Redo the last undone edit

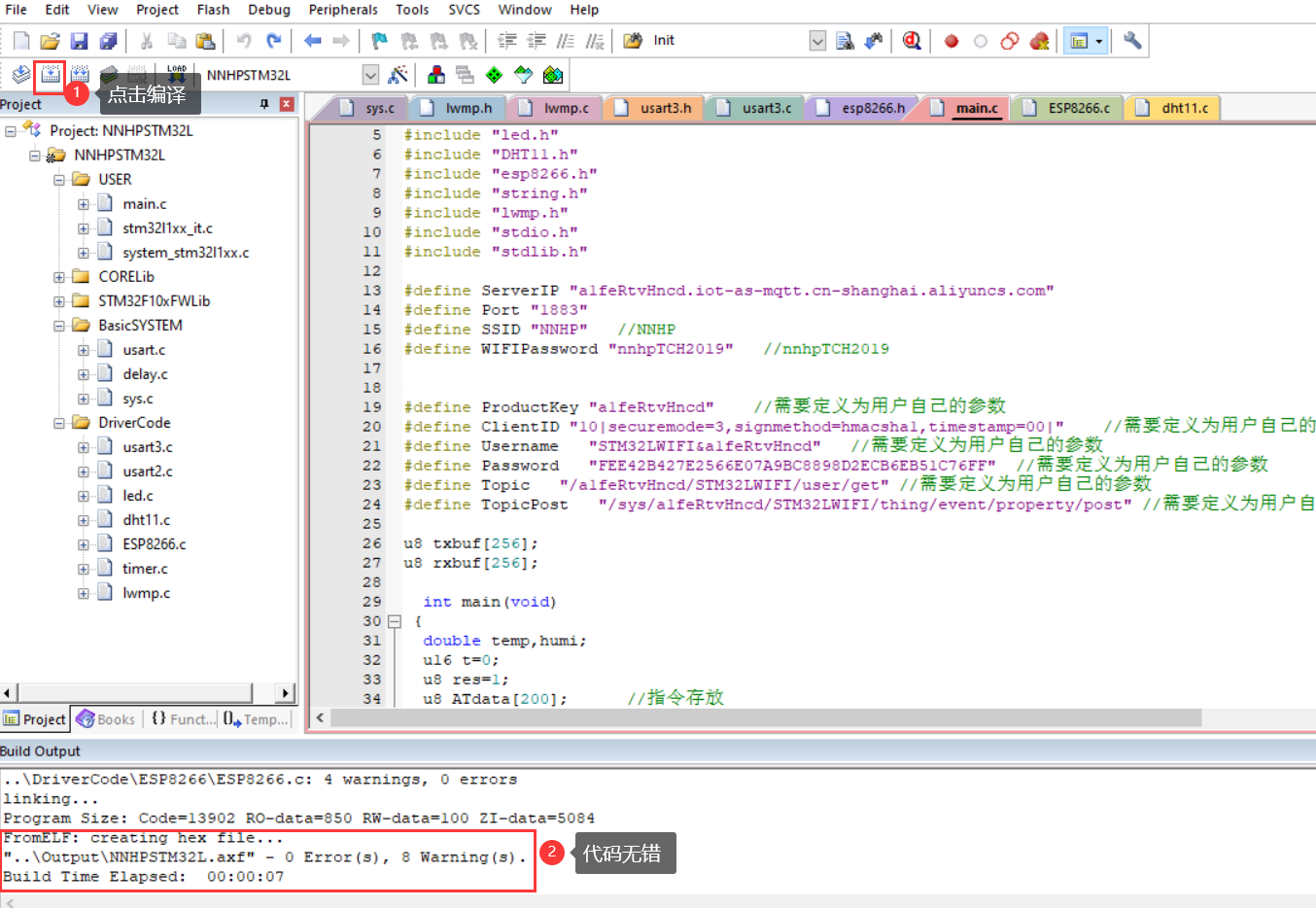274,41
